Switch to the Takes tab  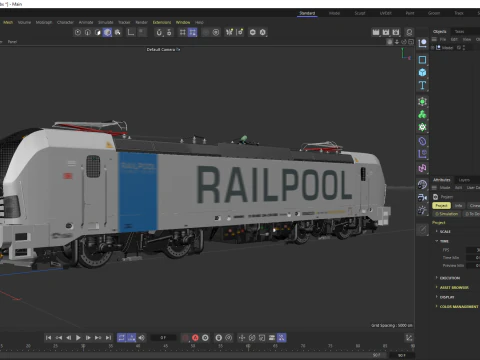click(459, 31)
